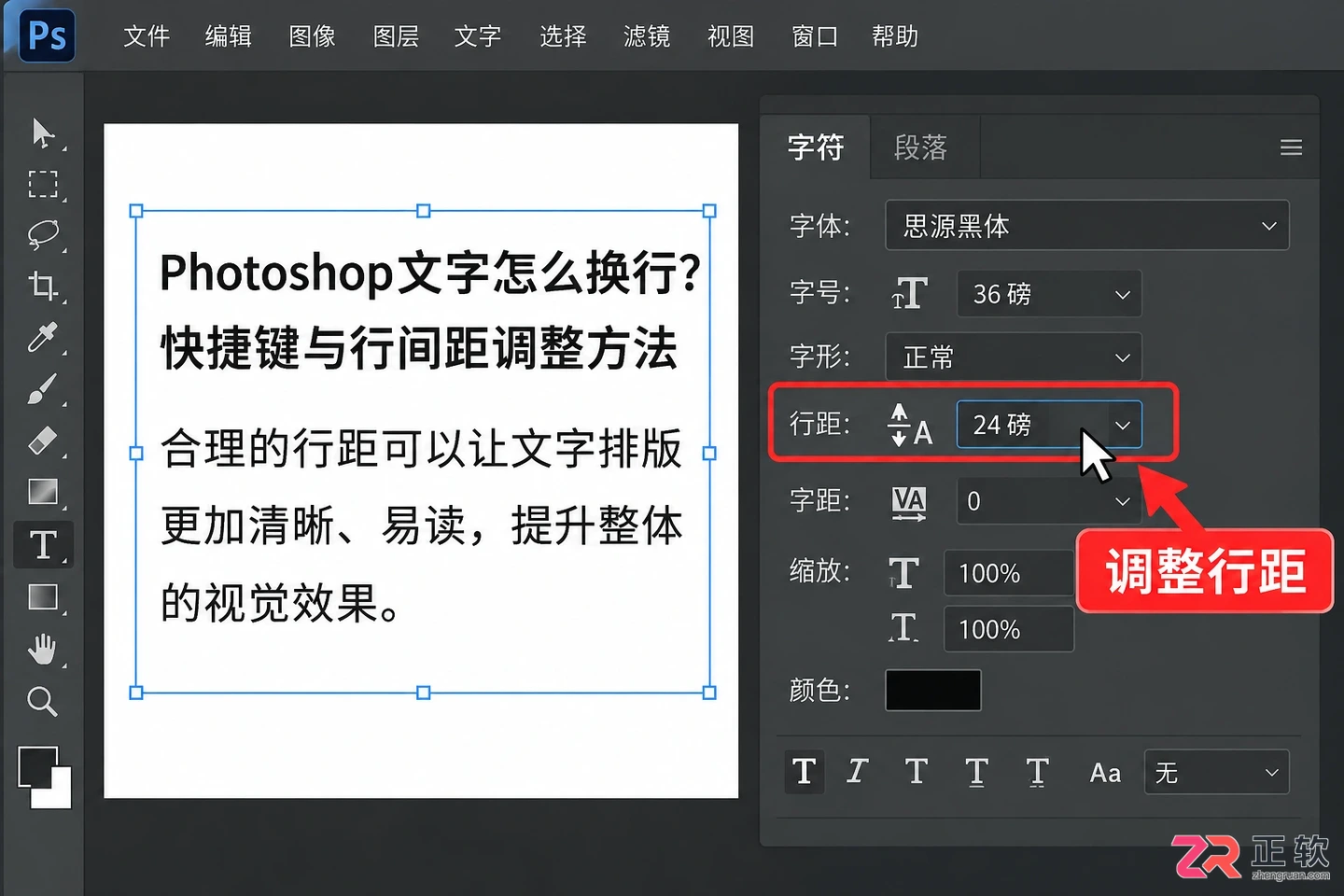Toggle underline text style
Viewport: 1344px width, 896px height.
click(x=976, y=772)
